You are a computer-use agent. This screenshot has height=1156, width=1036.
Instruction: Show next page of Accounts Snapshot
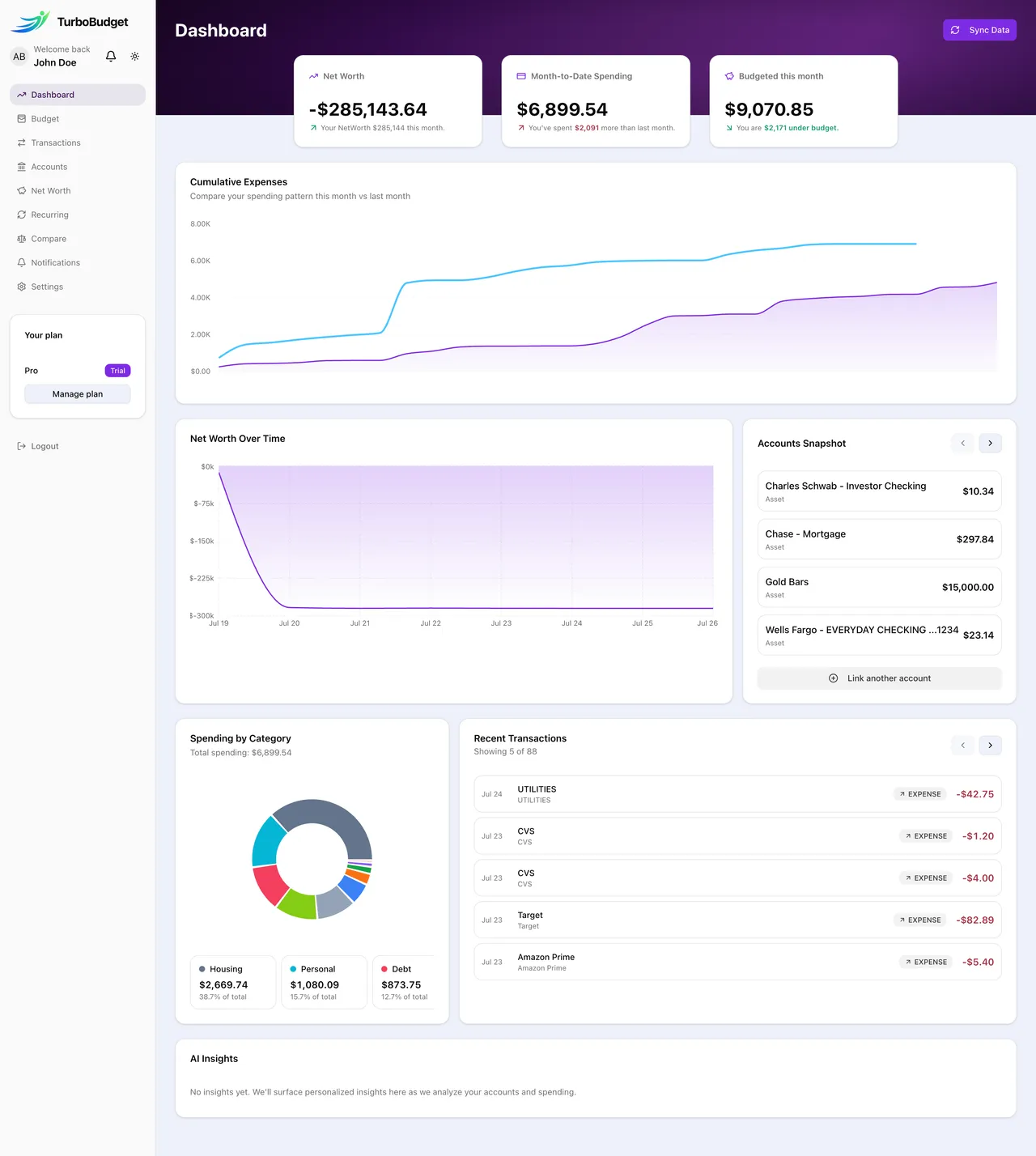[x=991, y=443]
